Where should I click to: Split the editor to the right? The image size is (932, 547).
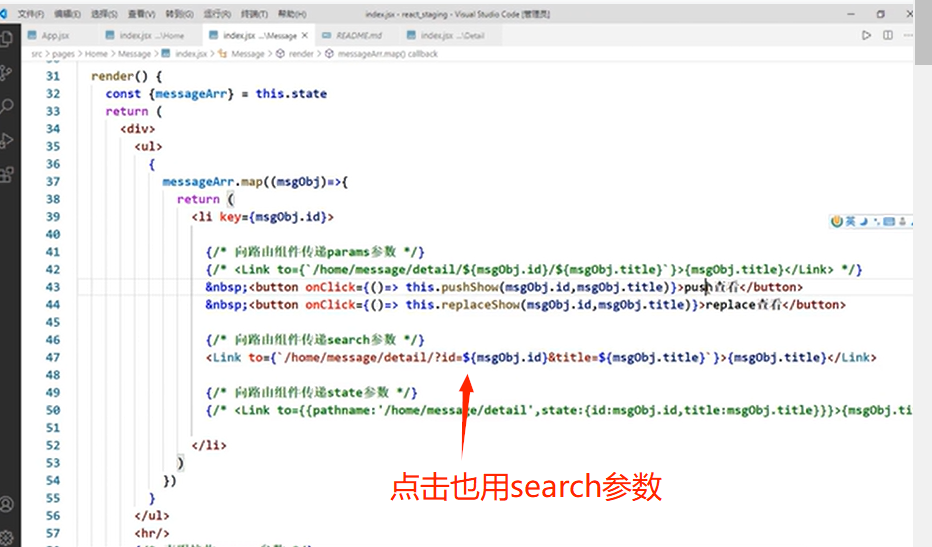click(887, 36)
